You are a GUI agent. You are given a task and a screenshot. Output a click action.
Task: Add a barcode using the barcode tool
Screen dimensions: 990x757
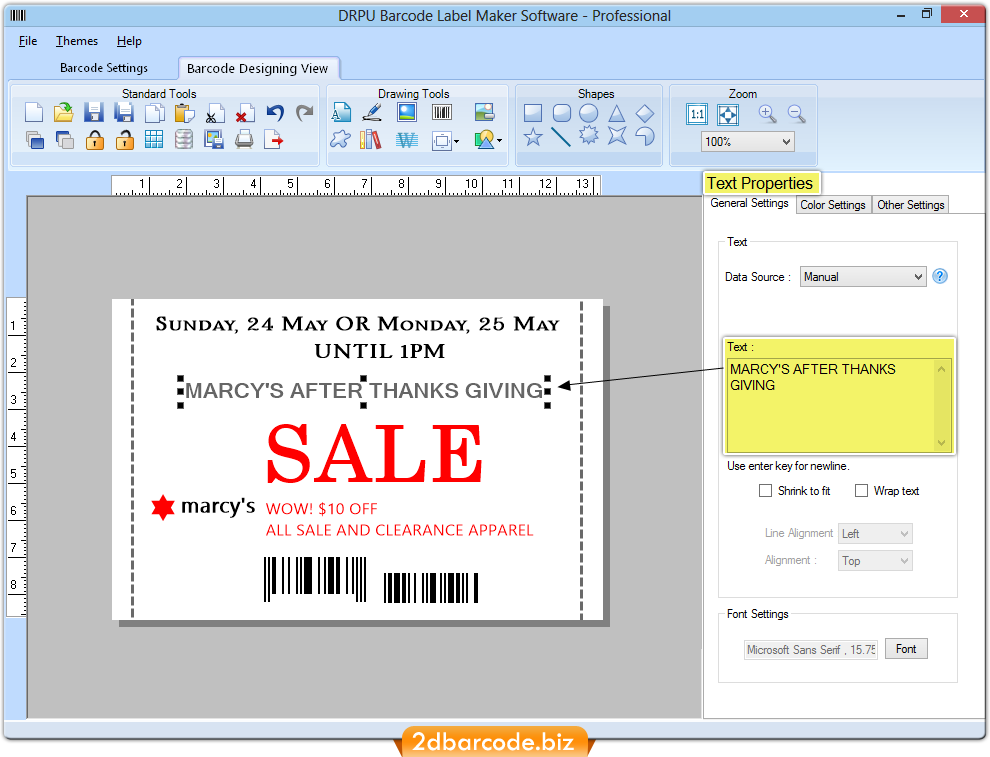[x=442, y=113]
